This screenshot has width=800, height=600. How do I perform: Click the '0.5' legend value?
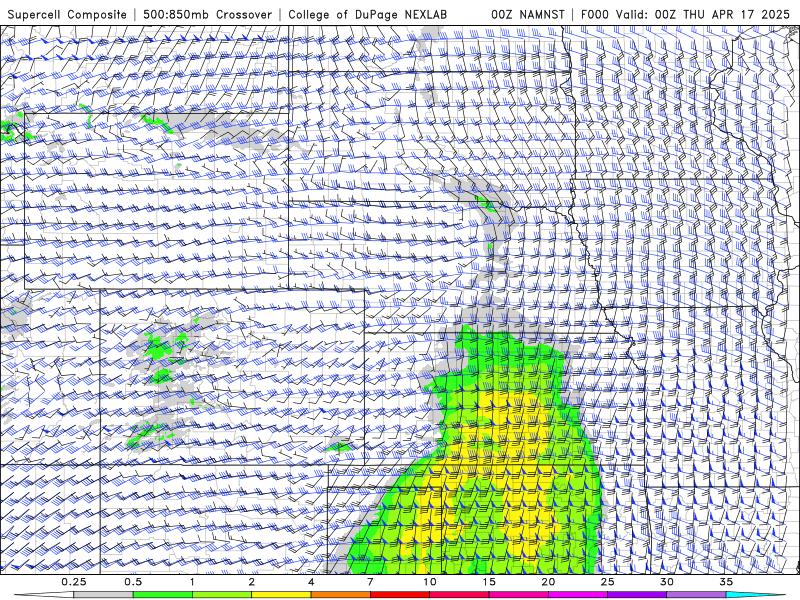coord(133,582)
